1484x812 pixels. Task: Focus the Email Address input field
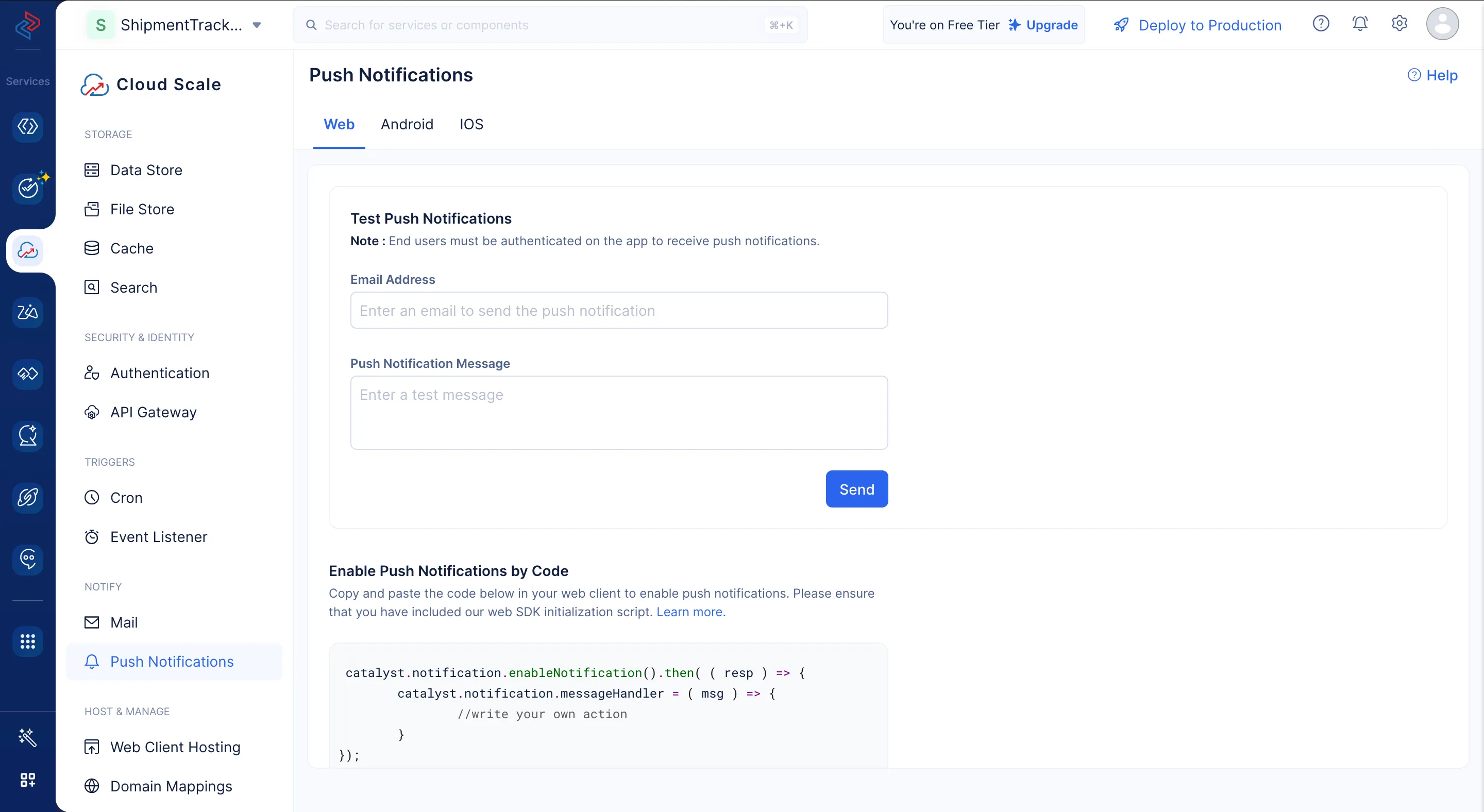pos(619,310)
